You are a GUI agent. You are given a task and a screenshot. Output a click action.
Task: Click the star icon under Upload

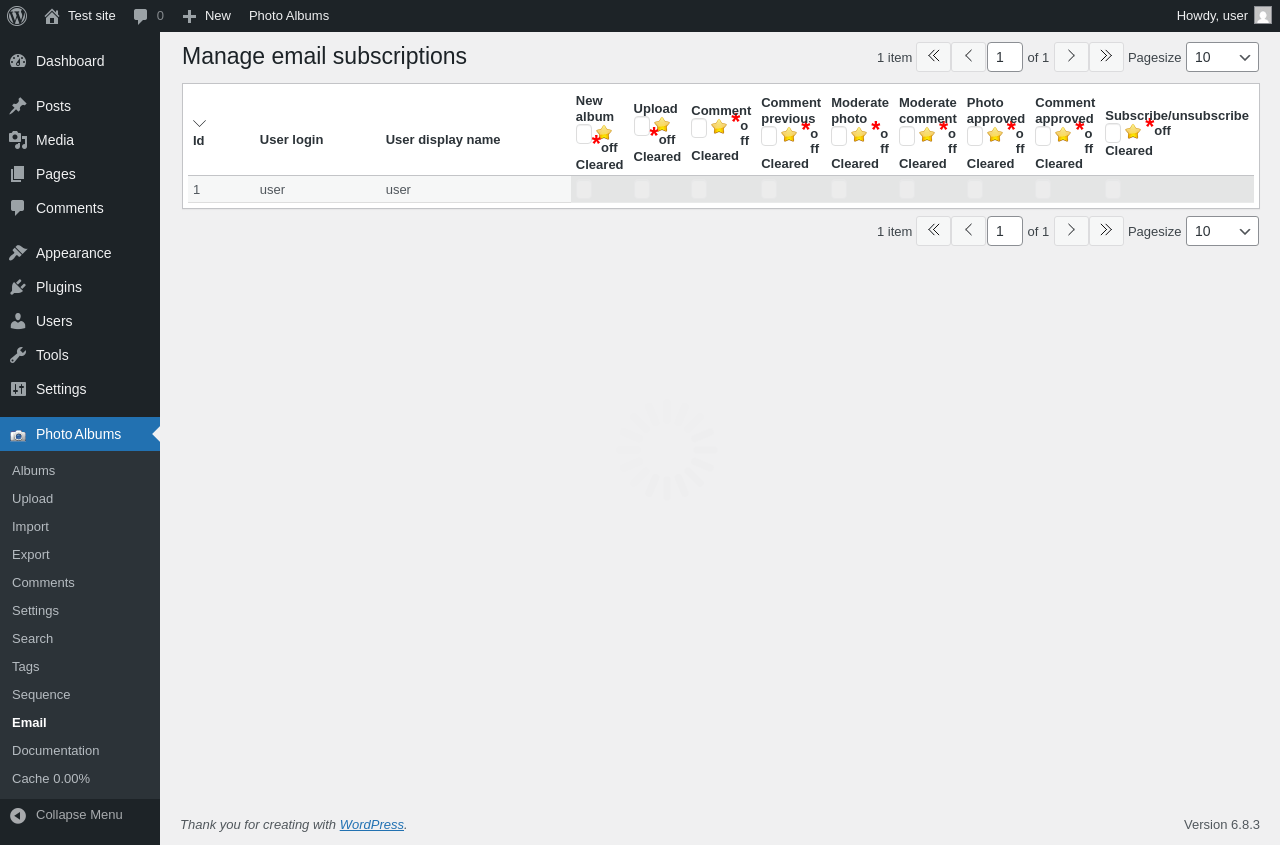pyautogui.click(x=662, y=124)
